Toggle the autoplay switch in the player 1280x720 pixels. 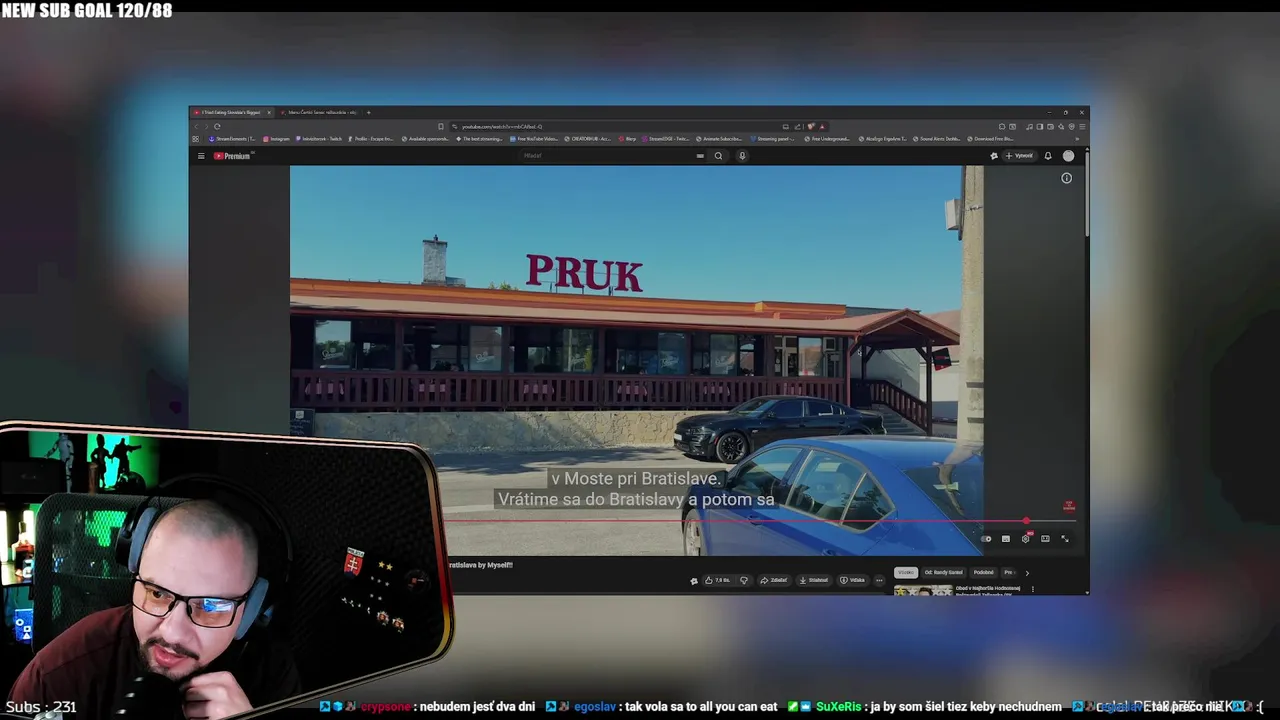pyautogui.click(x=986, y=539)
